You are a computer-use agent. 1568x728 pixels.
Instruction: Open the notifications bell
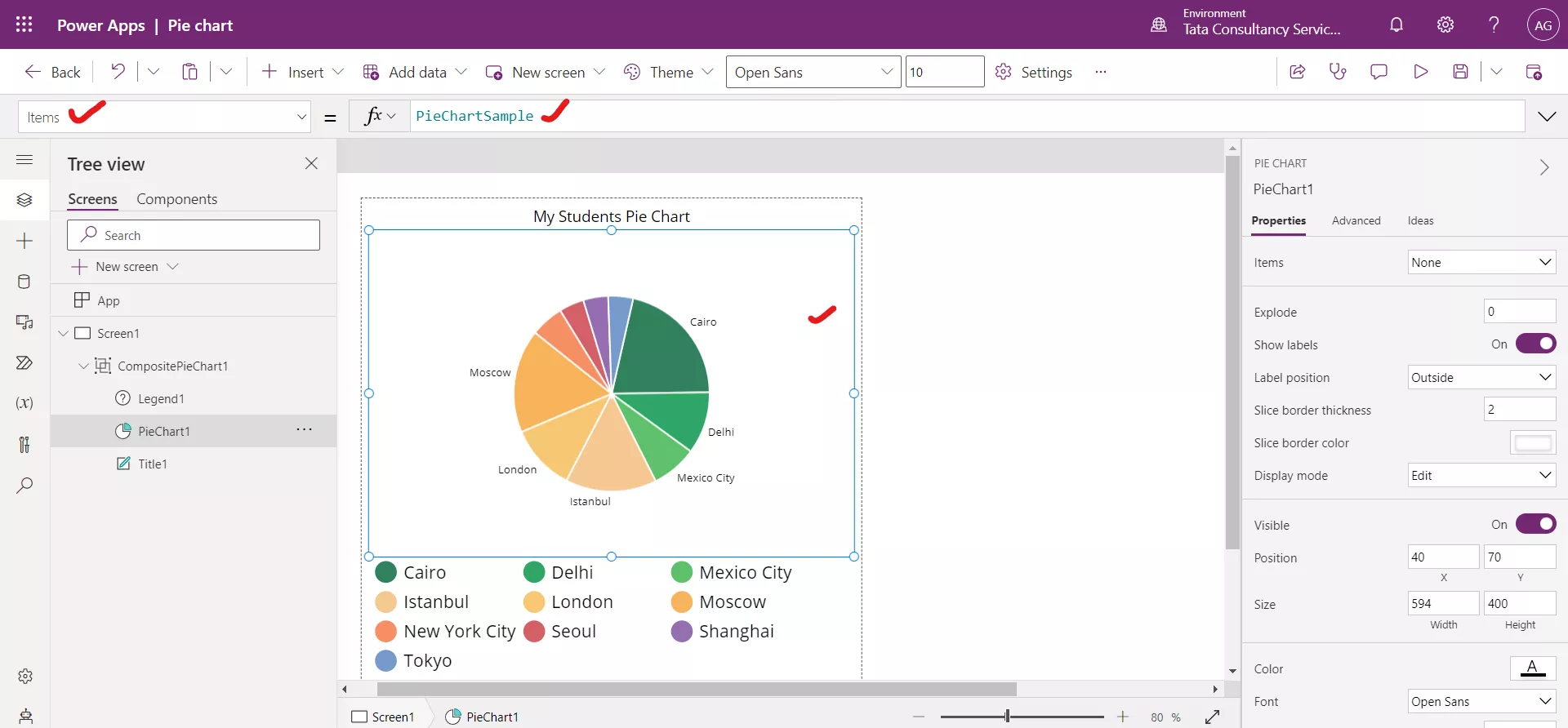[x=1396, y=24]
